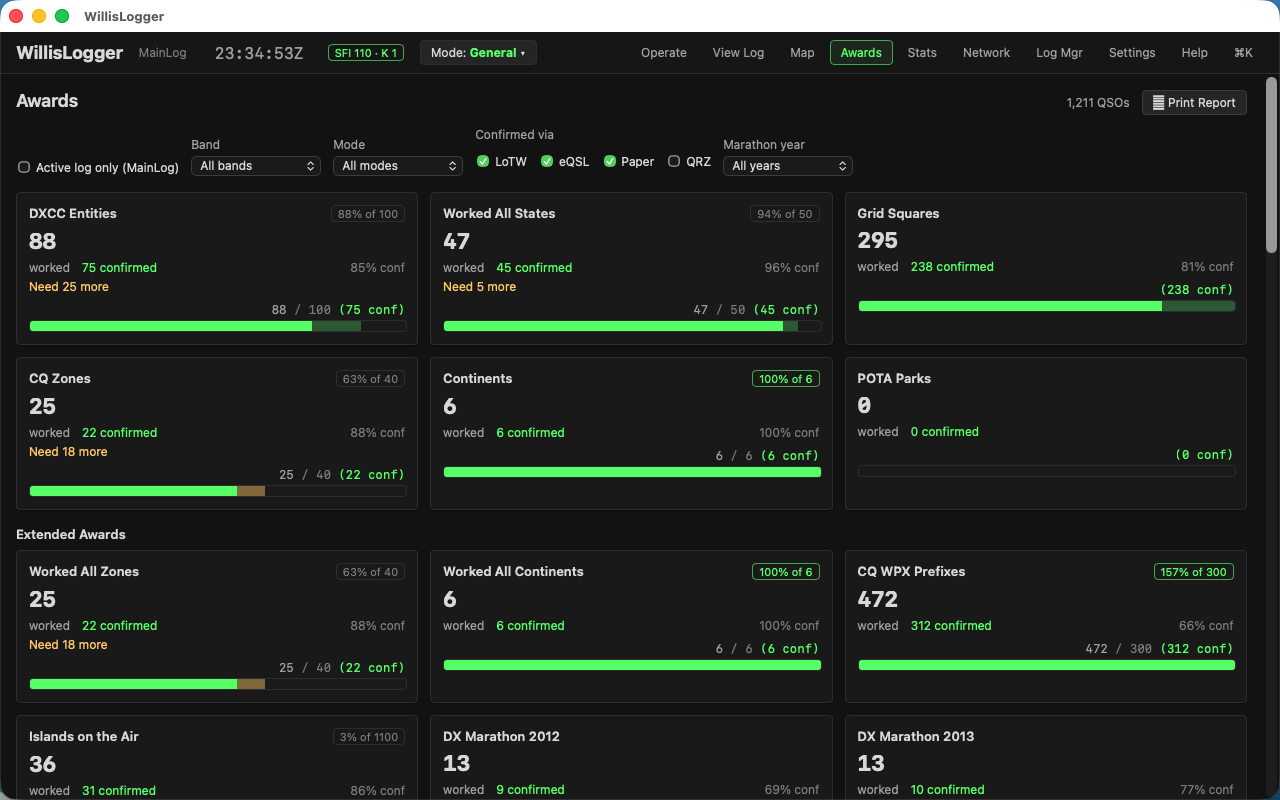
Task: Enable the QRZ confirmation checkbox
Action: 674,161
